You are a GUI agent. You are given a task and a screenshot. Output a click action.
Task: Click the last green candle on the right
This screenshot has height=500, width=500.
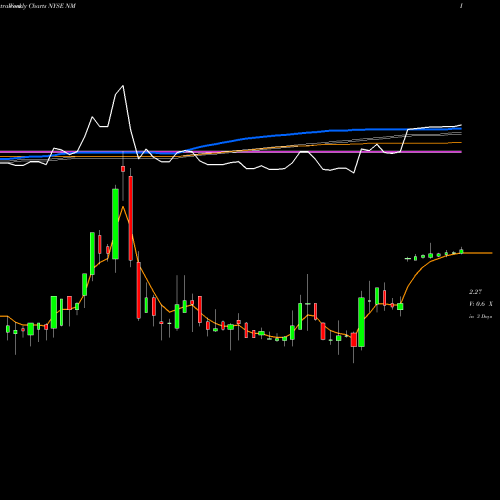(461, 251)
